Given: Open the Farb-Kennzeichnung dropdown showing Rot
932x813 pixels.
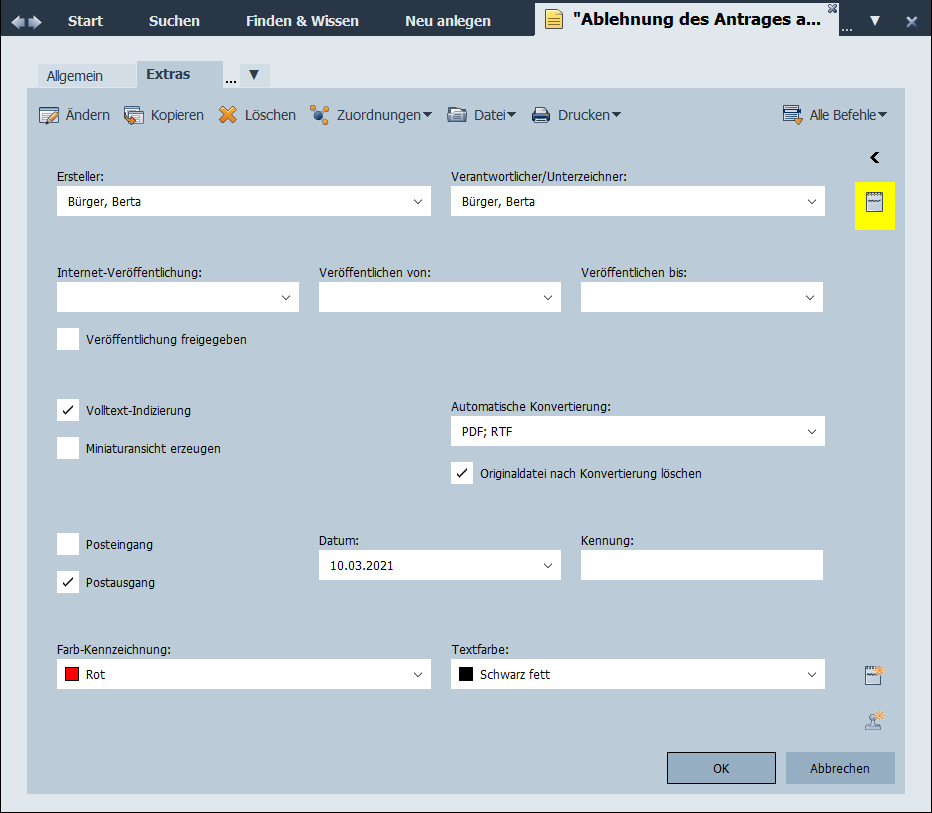Looking at the screenshot, I should pyautogui.click(x=418, y=674).
